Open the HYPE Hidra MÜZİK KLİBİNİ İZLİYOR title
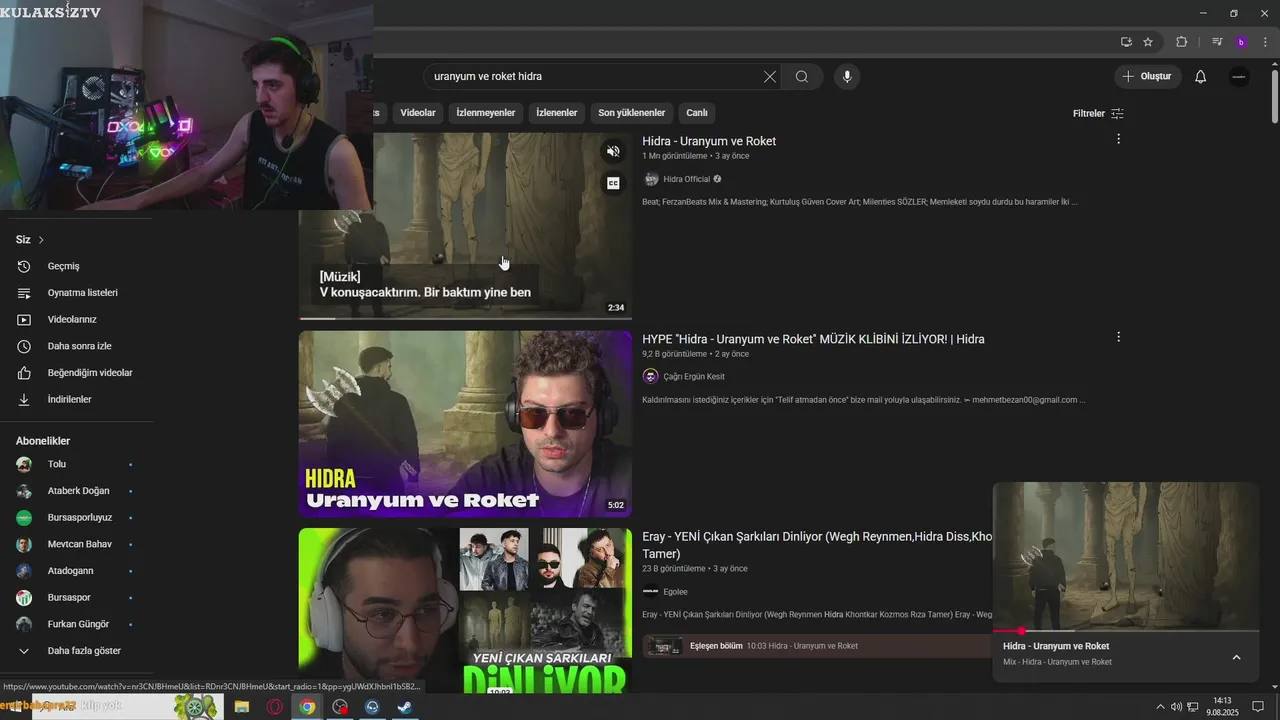This screenshot has height=720, width=1280. 813,339
